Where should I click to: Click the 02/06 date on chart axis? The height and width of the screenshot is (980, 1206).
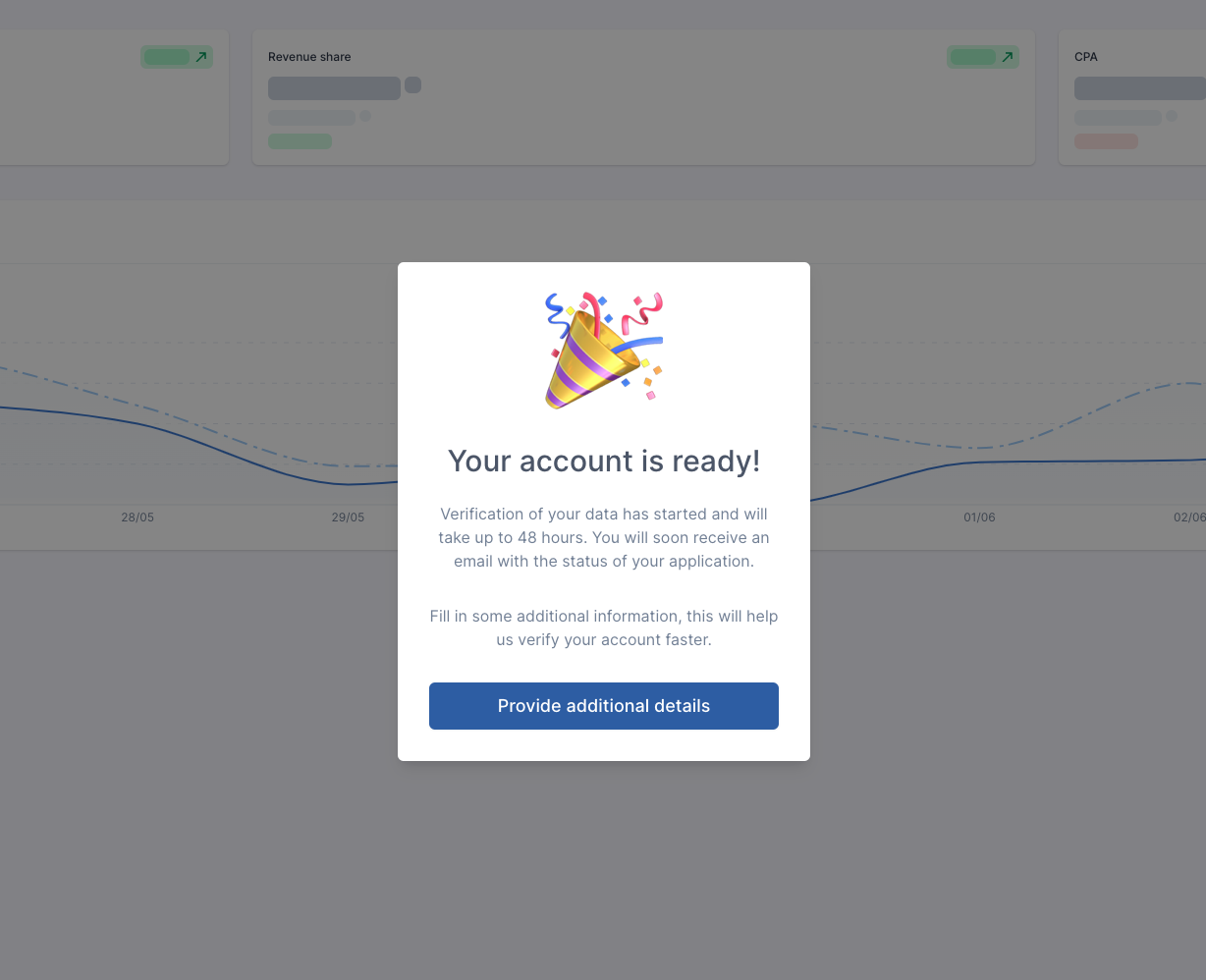[1189, 517]
